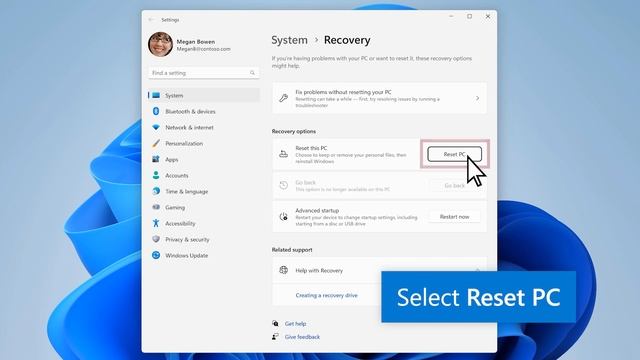The height and width of the screenshot is (360, 640).
Task: Expand the Help with Recovery section
Action: [478, 270]
